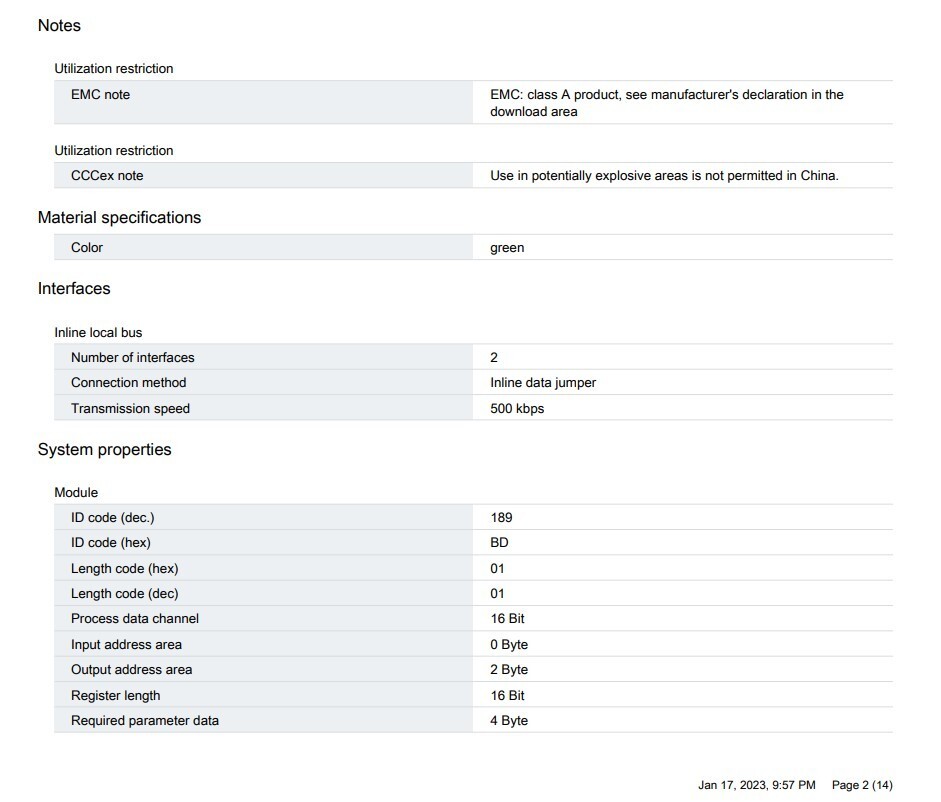Click the Notes section heading
Screen dimensions: 941x802
(59, 25)
